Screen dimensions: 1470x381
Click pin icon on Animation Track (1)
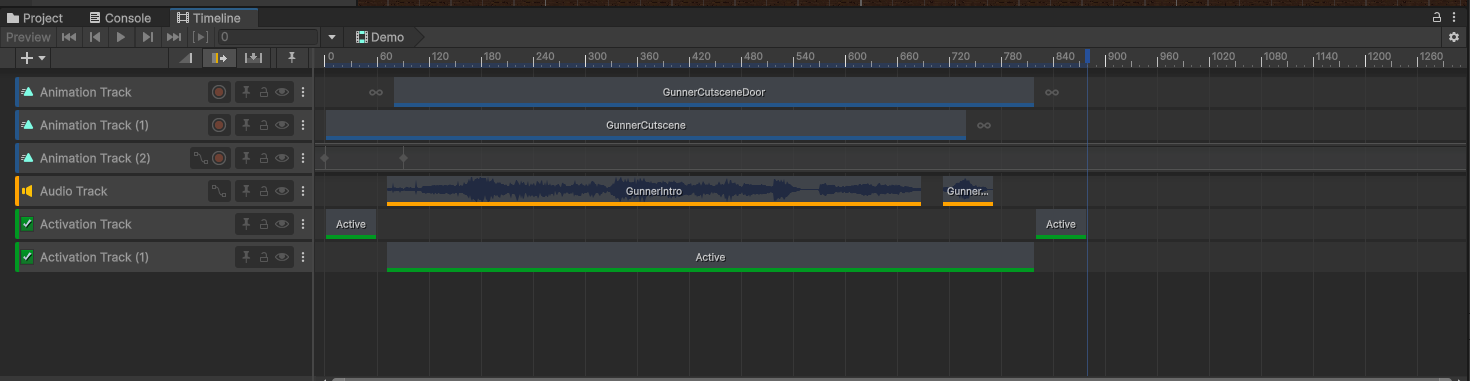click(246, 125)
